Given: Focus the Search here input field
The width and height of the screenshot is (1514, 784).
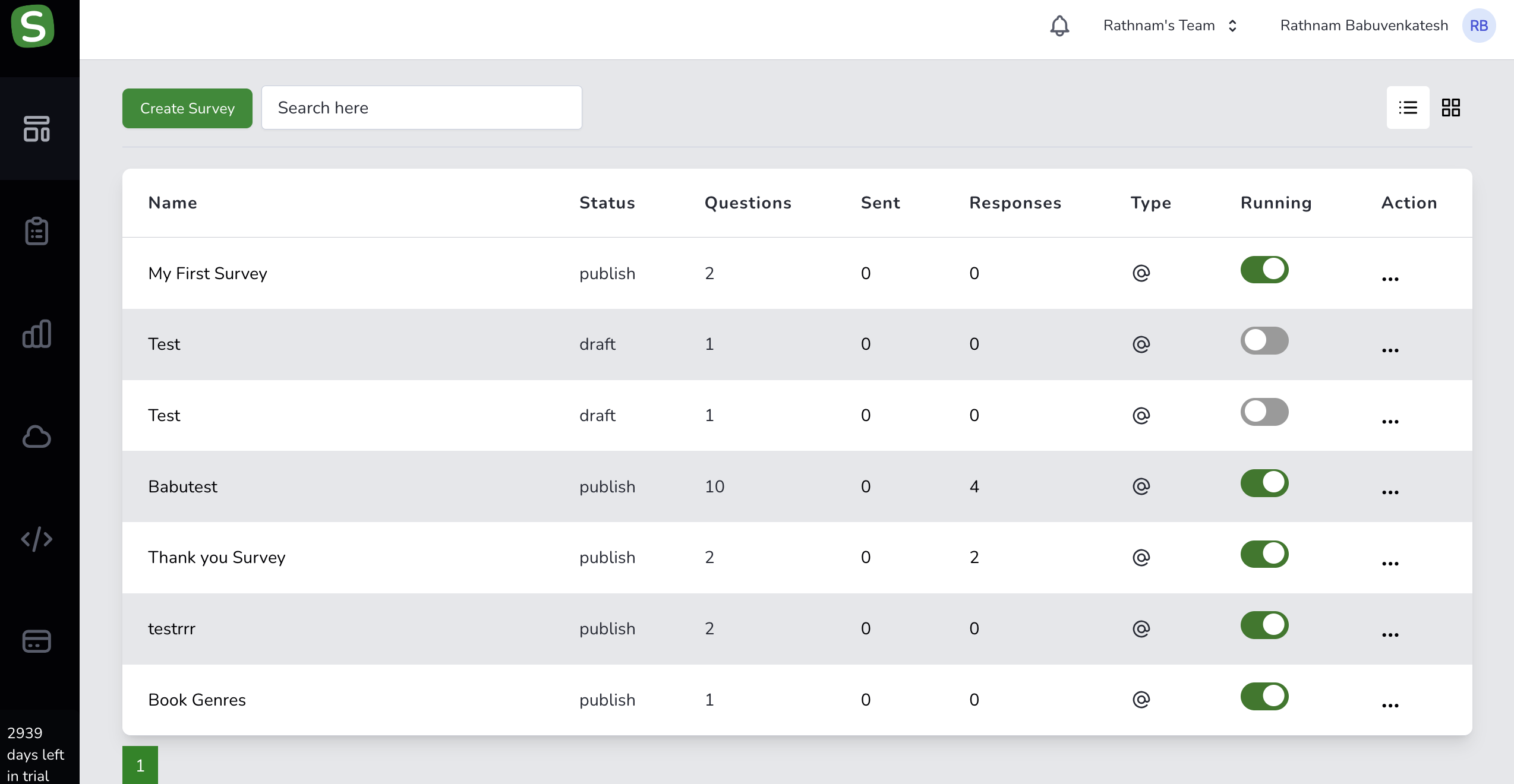Looking at the screenshot, I should [x=421, y=108].
